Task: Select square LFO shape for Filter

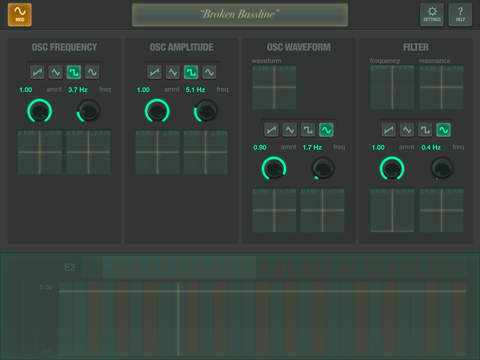Action: (425, 130)
